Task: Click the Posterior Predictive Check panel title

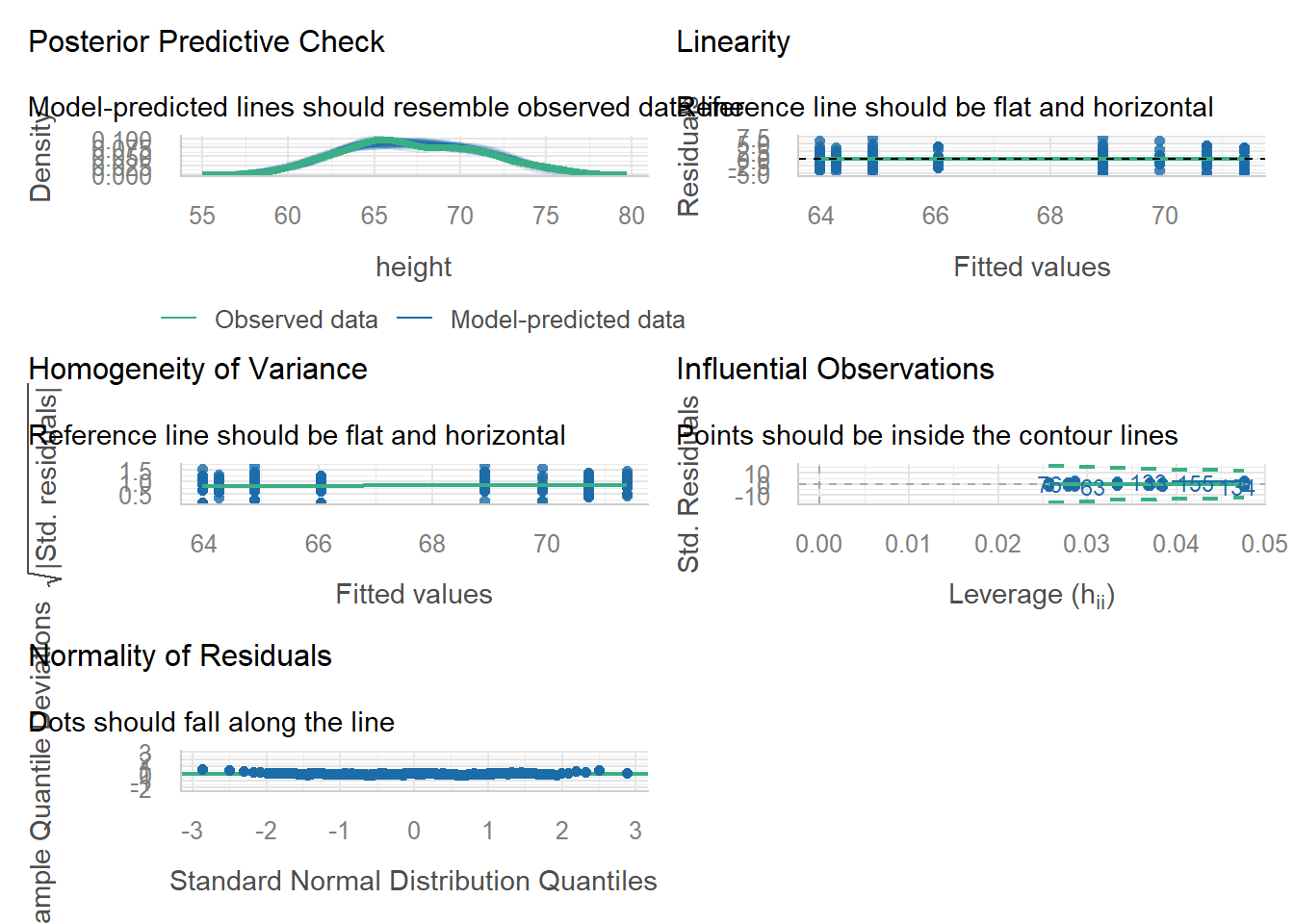Action: coord(206,42)
